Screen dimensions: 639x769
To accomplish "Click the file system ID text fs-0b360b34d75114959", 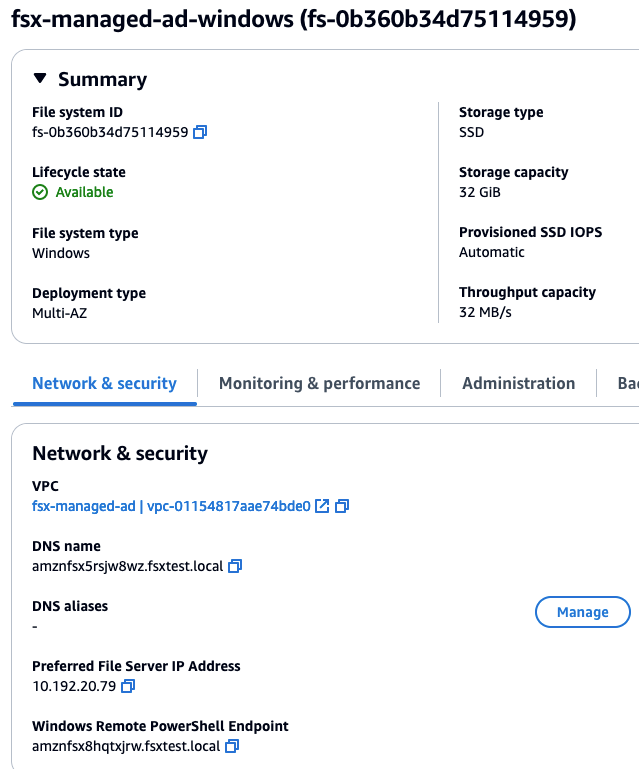I will [x=110, y=132].
